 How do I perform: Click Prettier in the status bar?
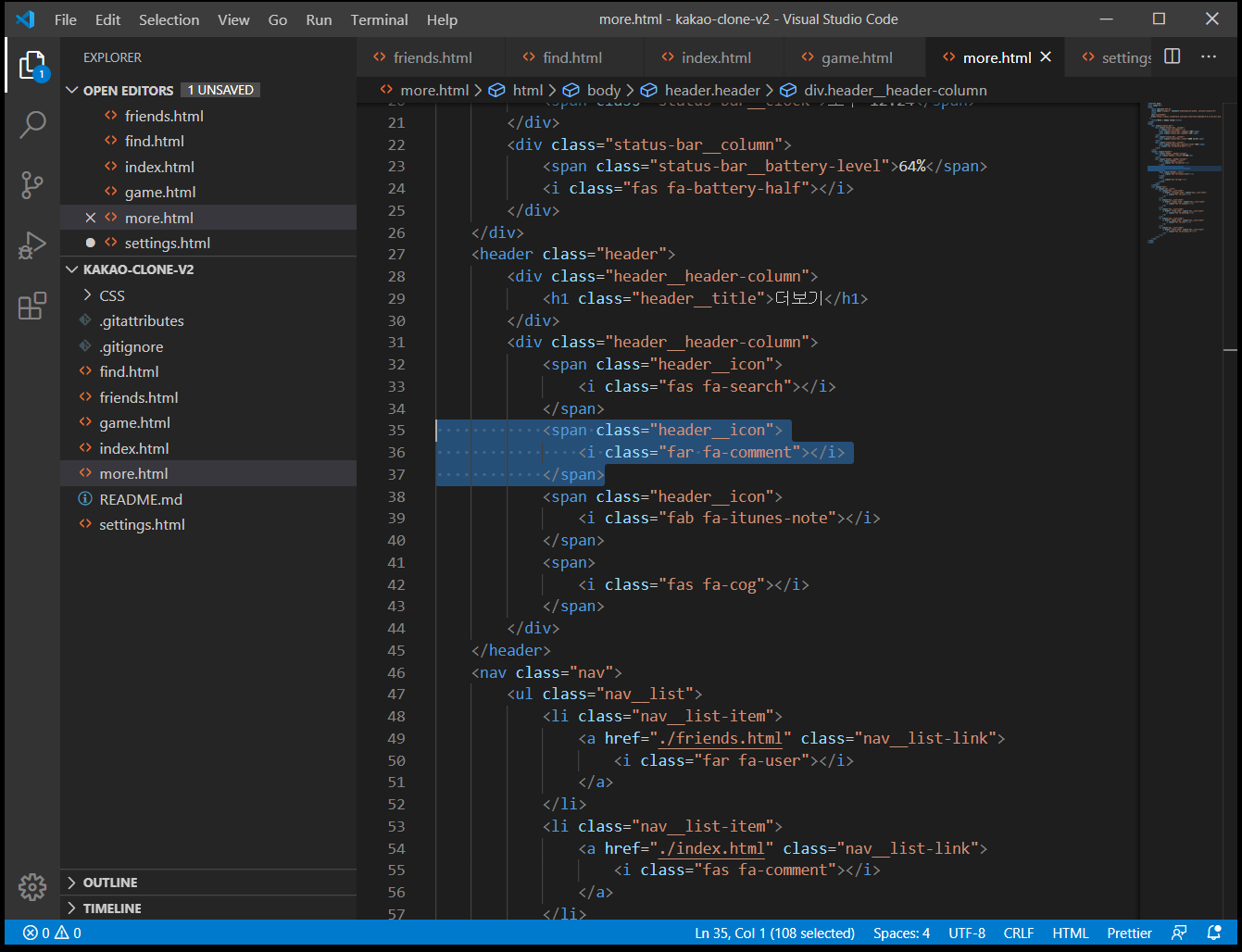(1129, 933)
